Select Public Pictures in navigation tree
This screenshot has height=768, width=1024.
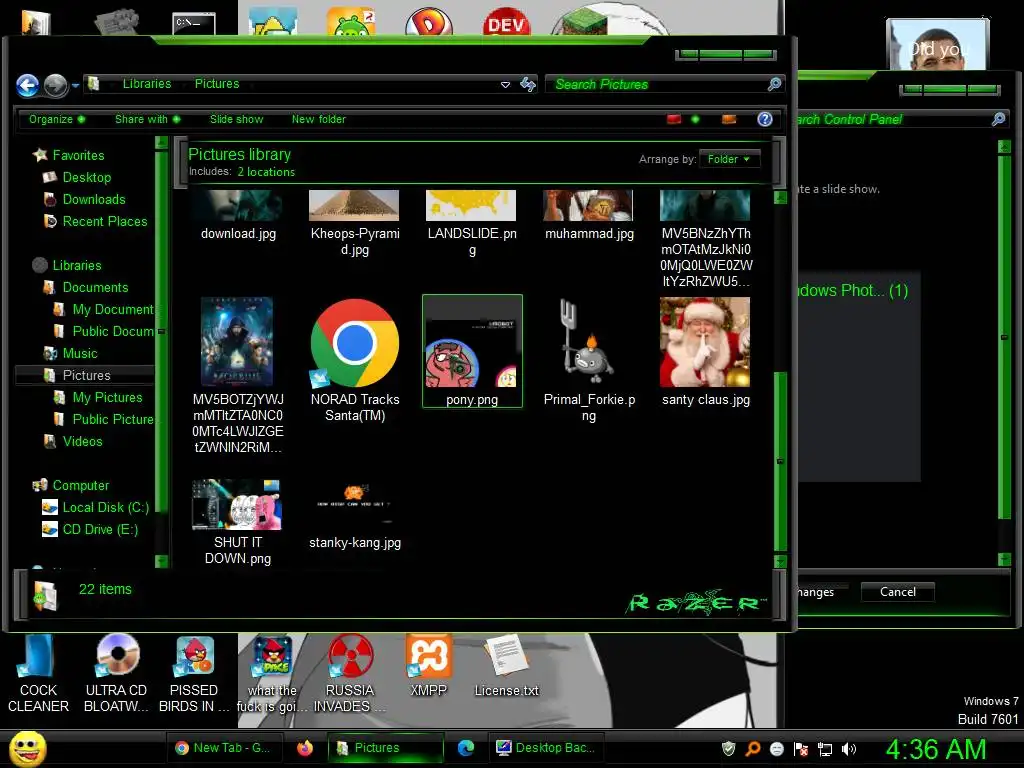point(112,419)
